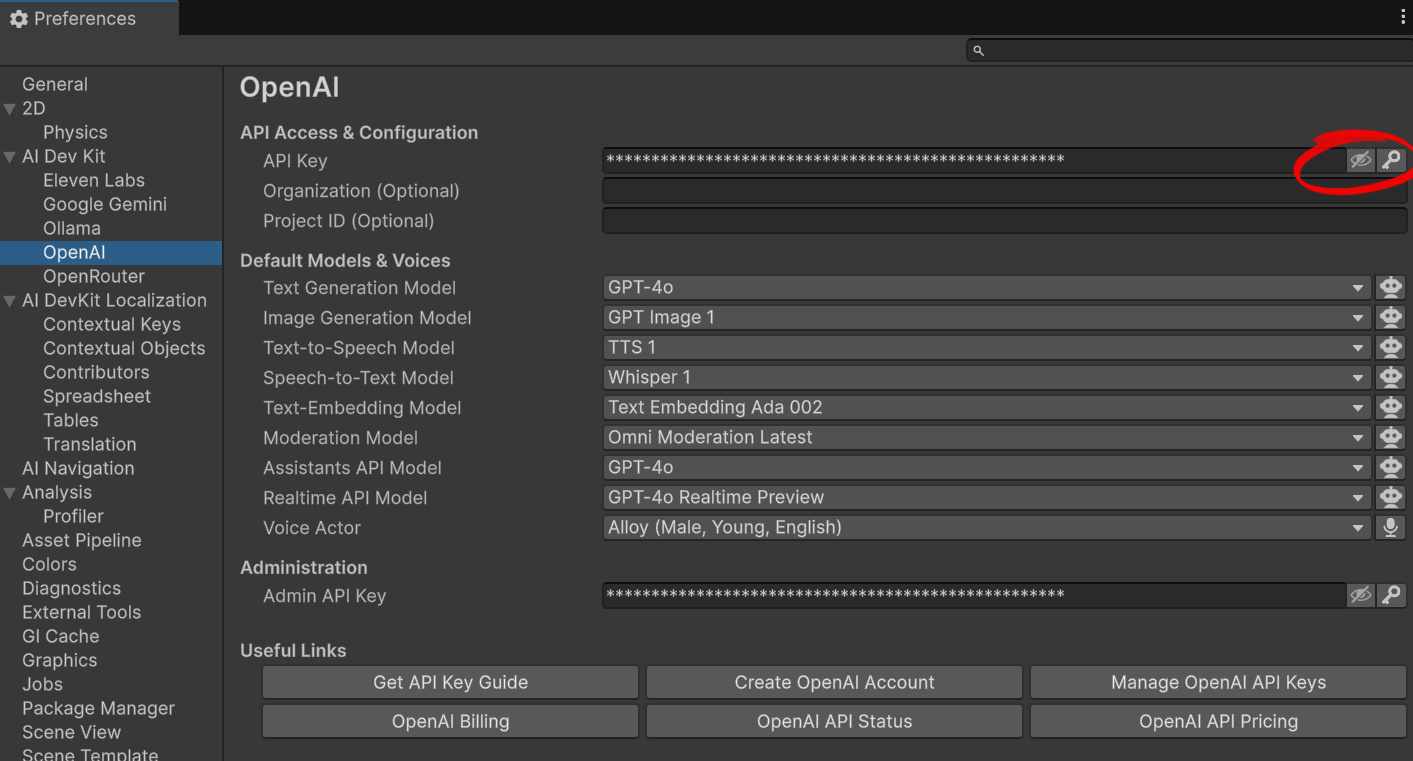Click the Get API Key Guide button
Screen dimensions: 1413x761
point(450,683)
